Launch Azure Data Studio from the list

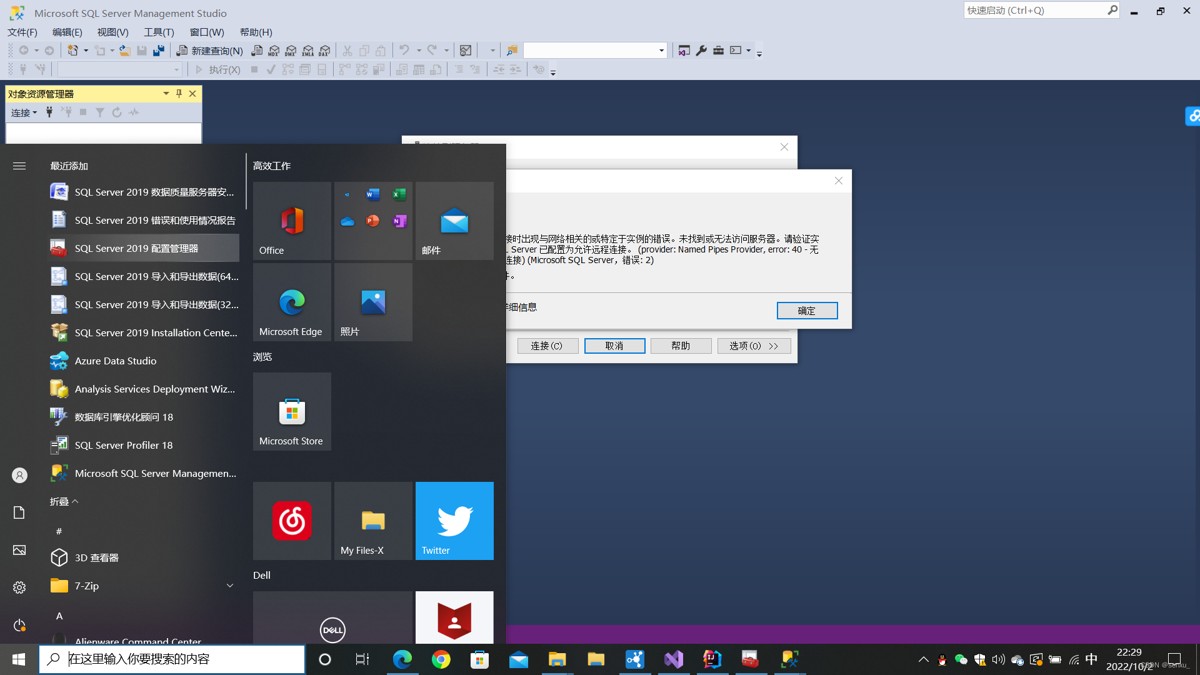(x=115, y=361)
